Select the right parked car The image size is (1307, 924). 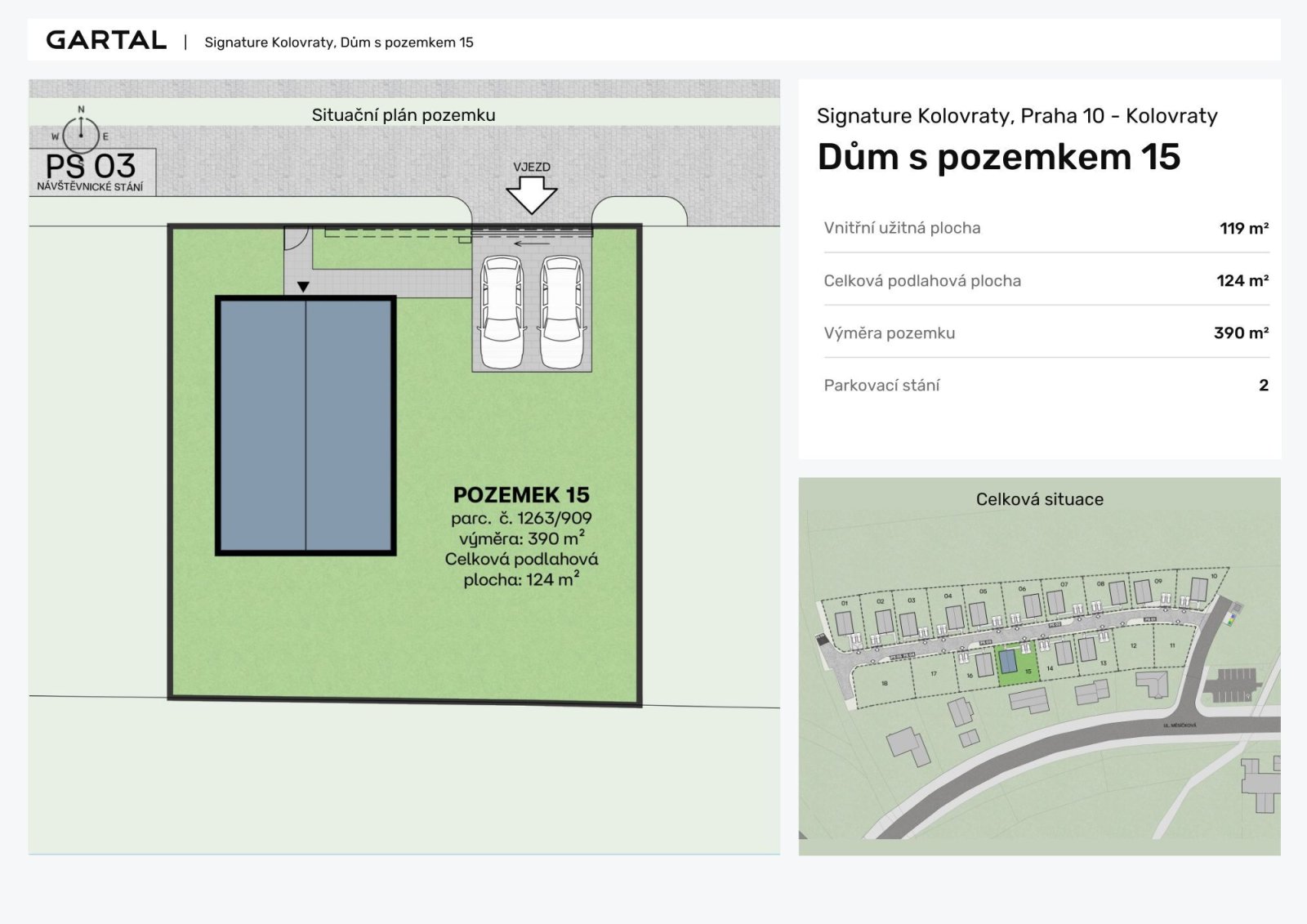(562, 311)
